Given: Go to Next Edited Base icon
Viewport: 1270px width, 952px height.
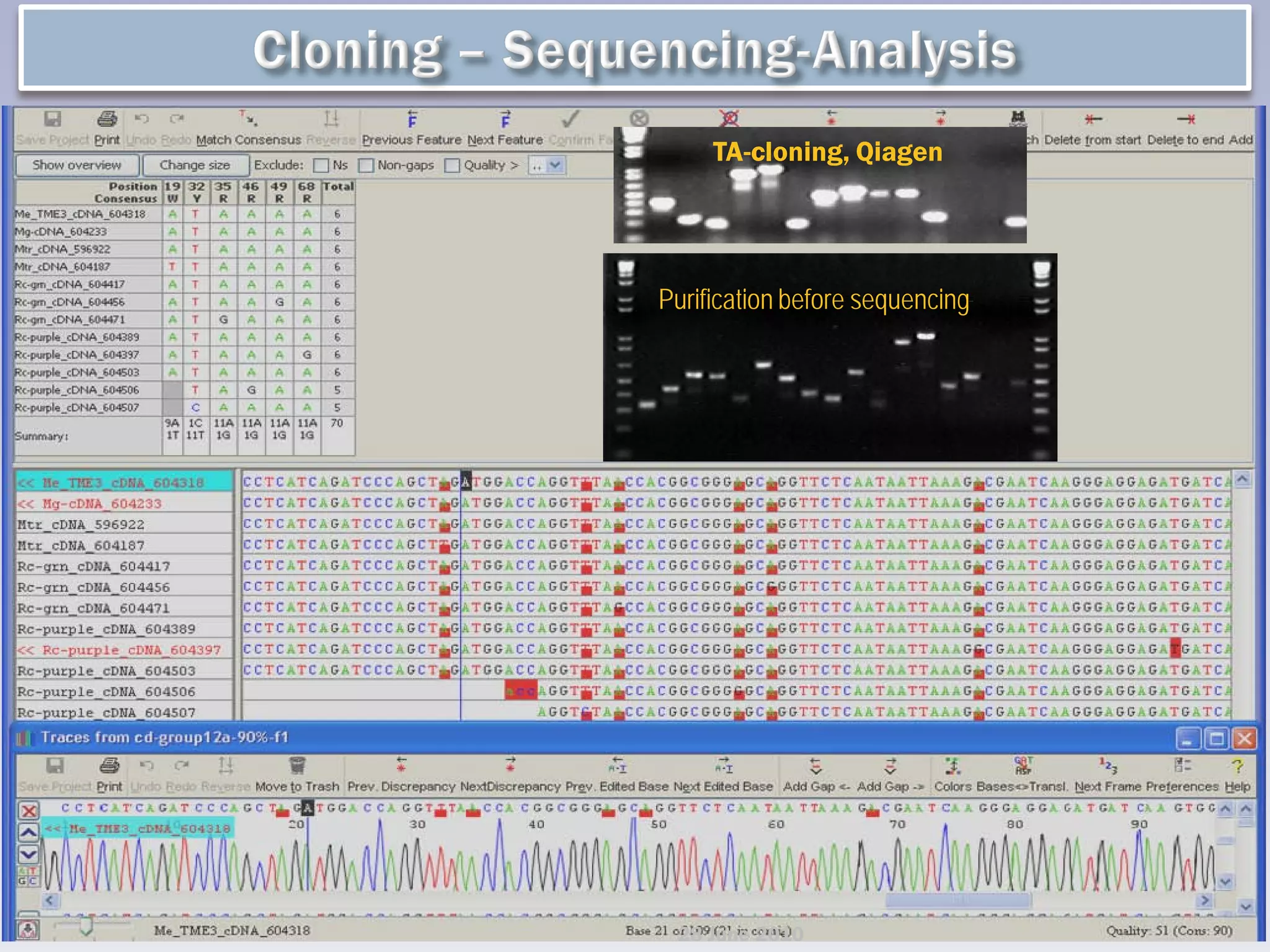Looking at the screenshot, I should coord(723,764).
